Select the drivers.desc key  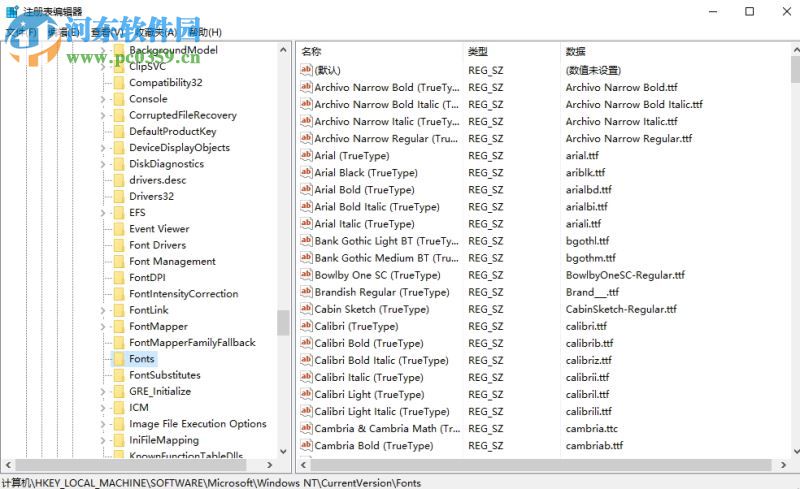point(157,180)
